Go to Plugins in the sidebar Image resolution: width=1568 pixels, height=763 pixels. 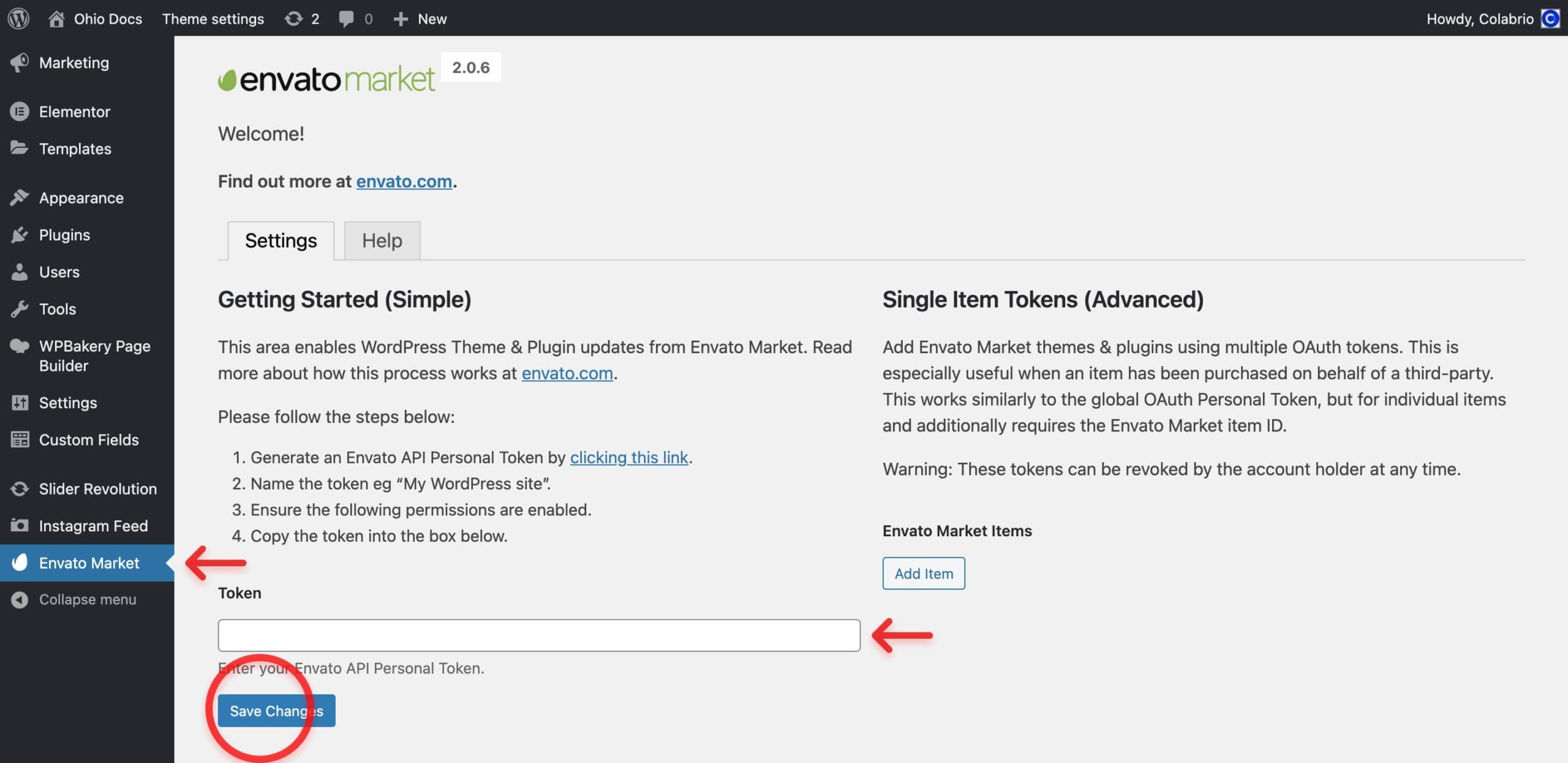64,235
